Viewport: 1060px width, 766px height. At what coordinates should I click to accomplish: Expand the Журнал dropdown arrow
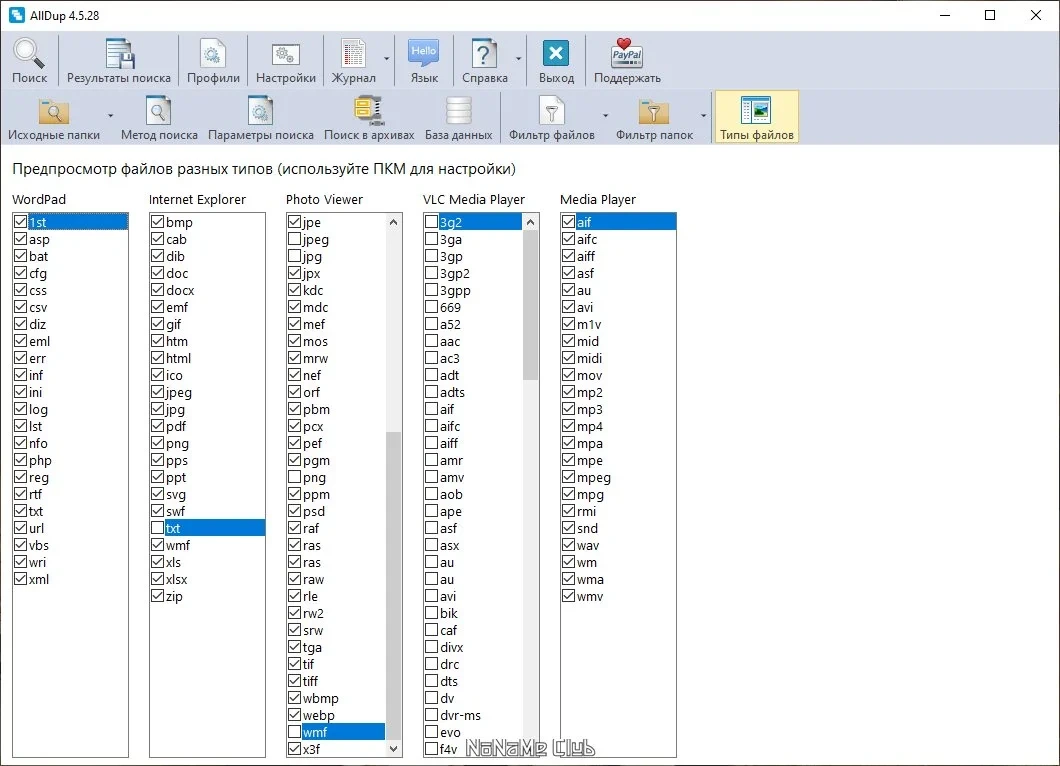coord(387,59)
